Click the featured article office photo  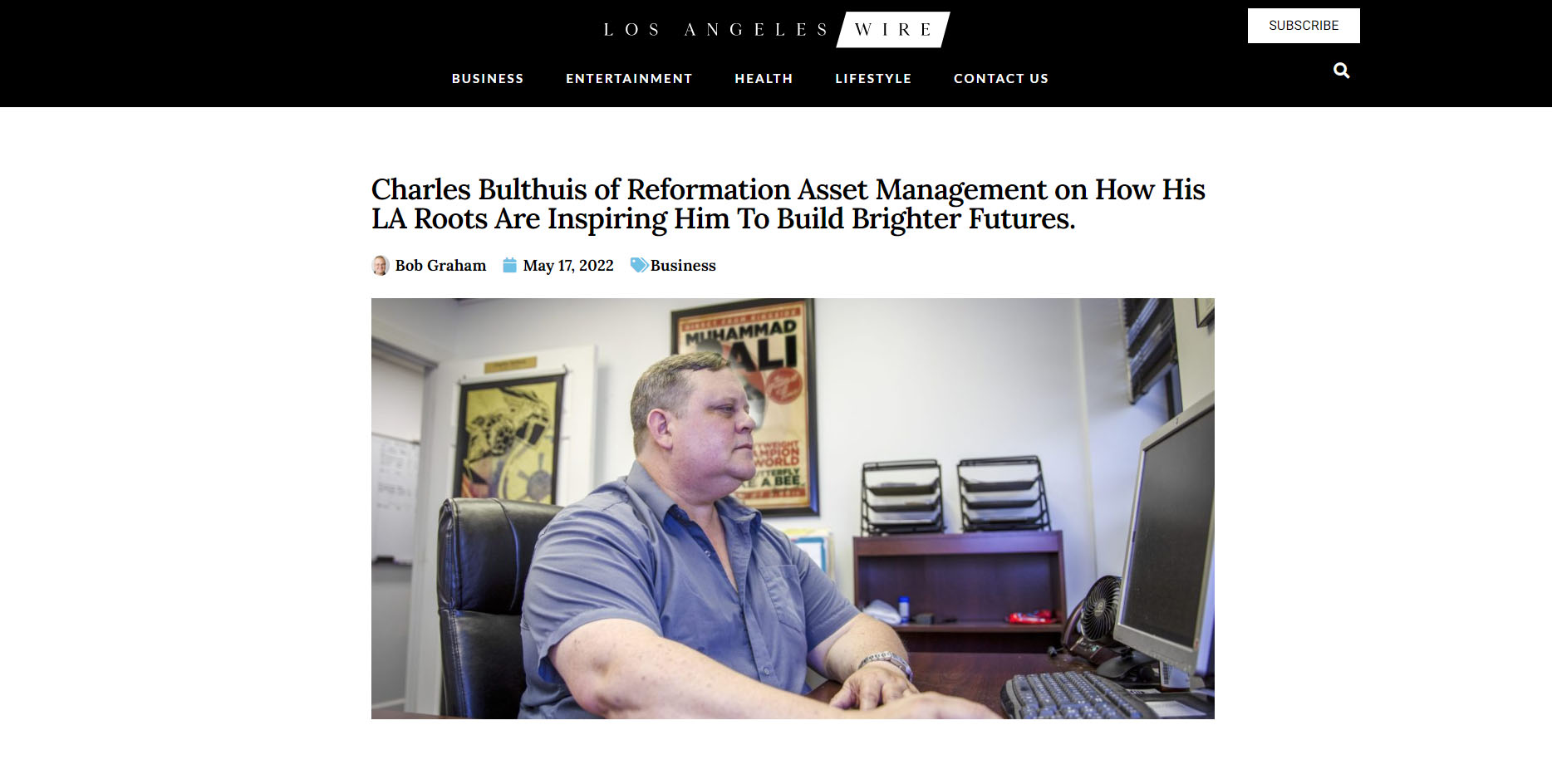click(x=793, y=508)
